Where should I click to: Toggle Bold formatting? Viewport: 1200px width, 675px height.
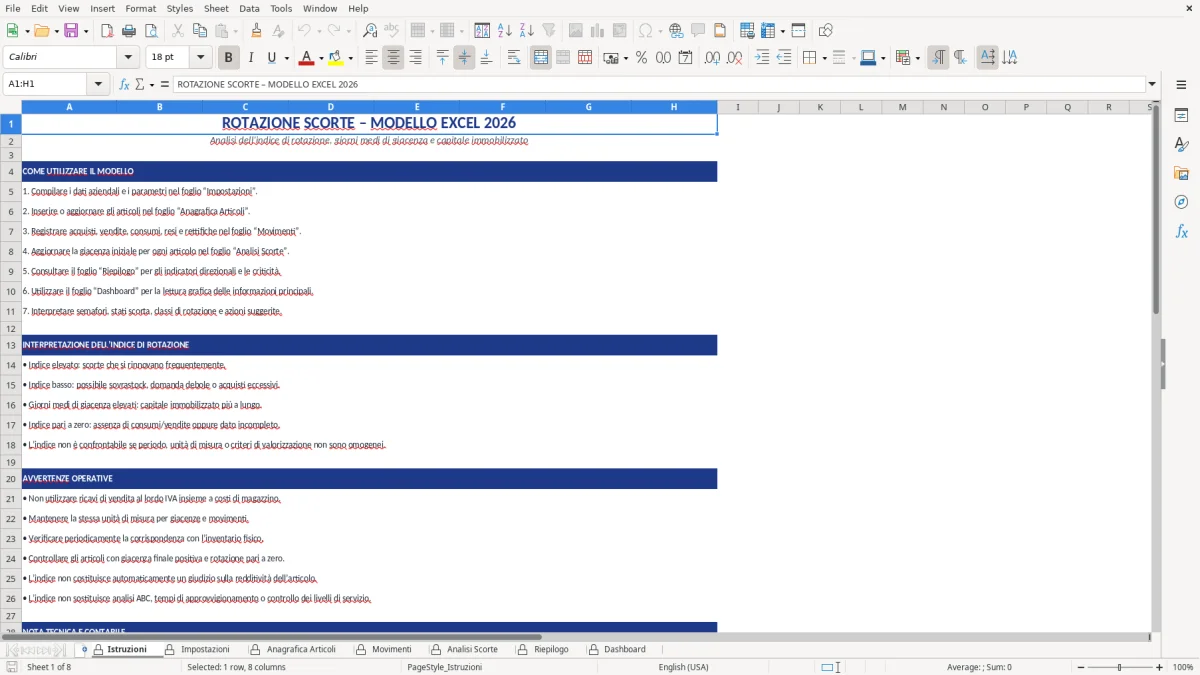[x=229, y=58]
